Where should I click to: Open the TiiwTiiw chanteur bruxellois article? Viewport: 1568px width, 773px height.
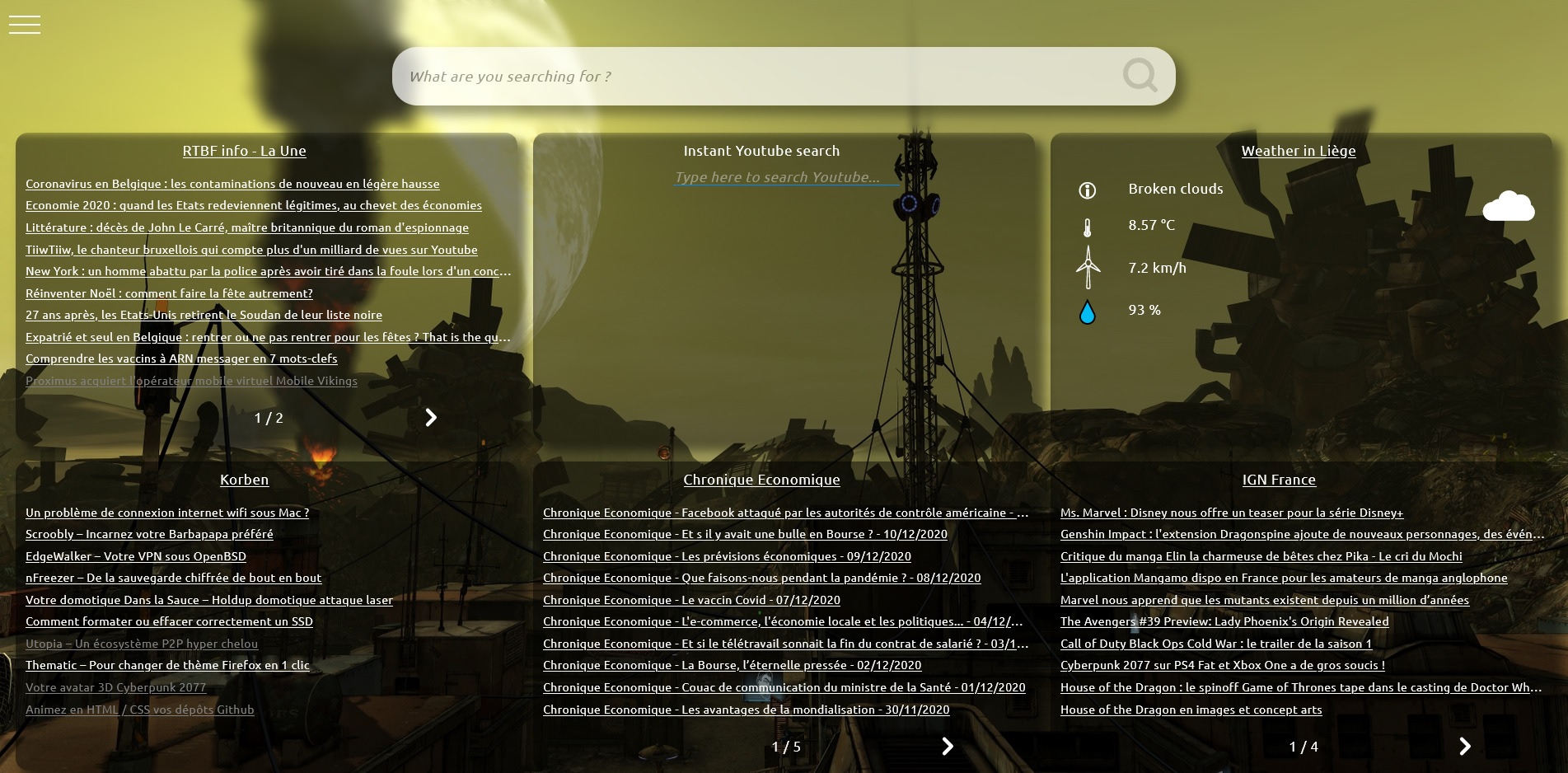pyautogui.click(x=251, y=250)
